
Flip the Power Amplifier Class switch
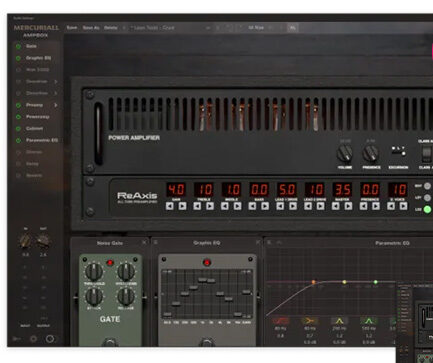pos(426,153)
